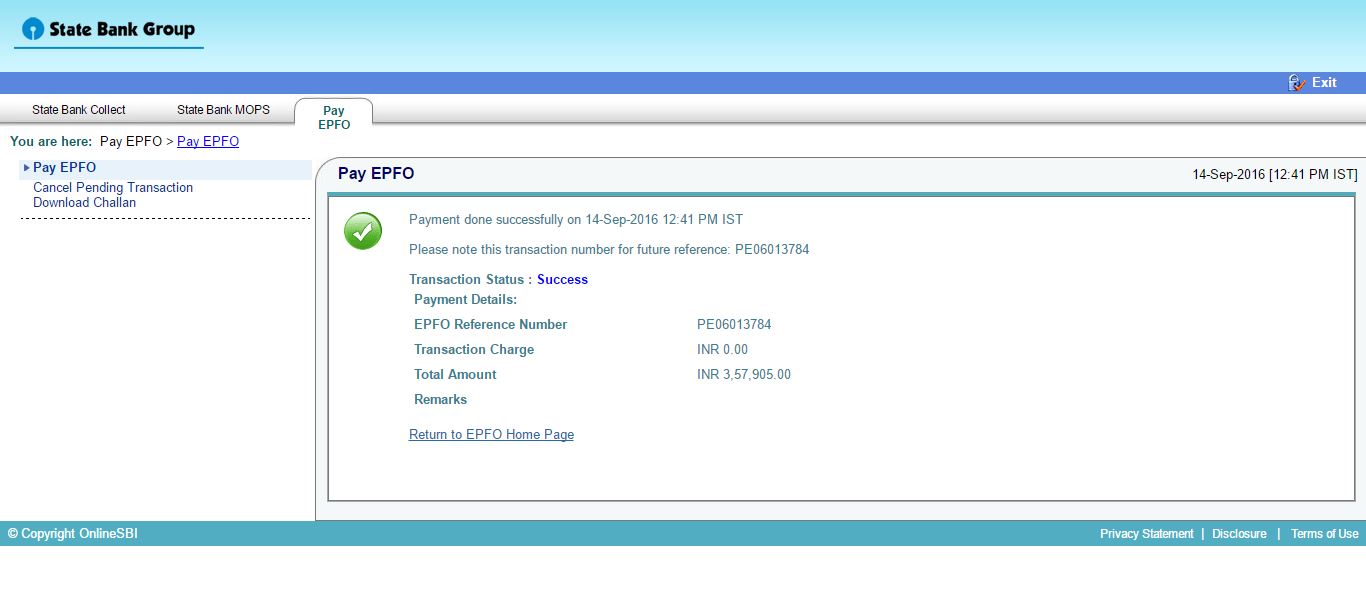Open Download Challan in sidebar

[84, 202]
